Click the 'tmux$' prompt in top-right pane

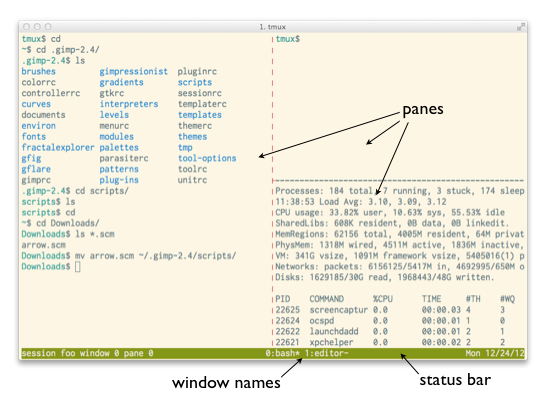pyautogui.click(x=287, y=39)
